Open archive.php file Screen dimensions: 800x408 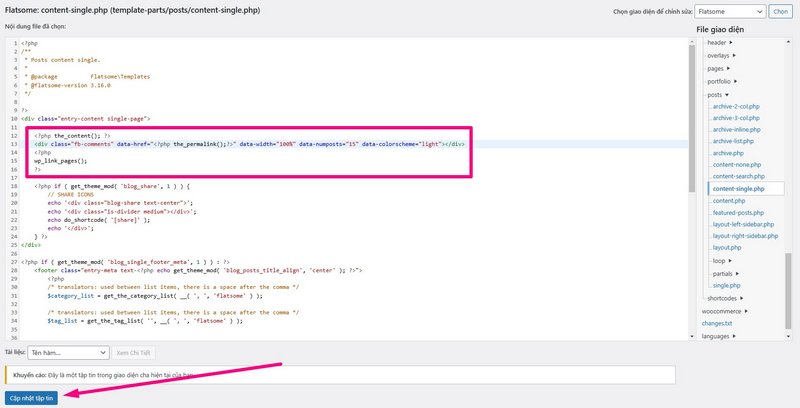coord(728,153)
